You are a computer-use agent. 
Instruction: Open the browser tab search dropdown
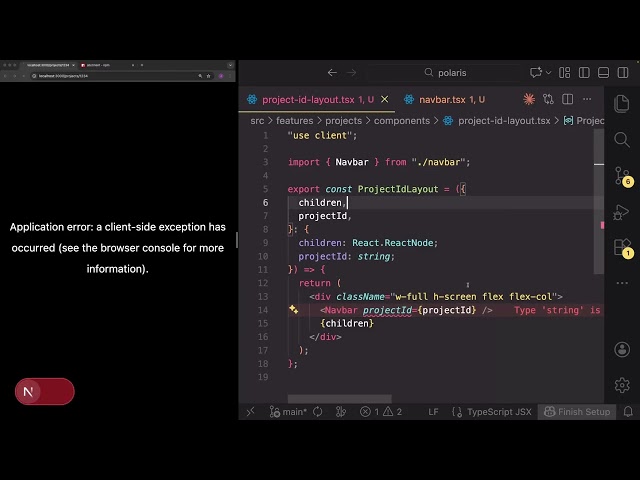(x=230, y=65)
